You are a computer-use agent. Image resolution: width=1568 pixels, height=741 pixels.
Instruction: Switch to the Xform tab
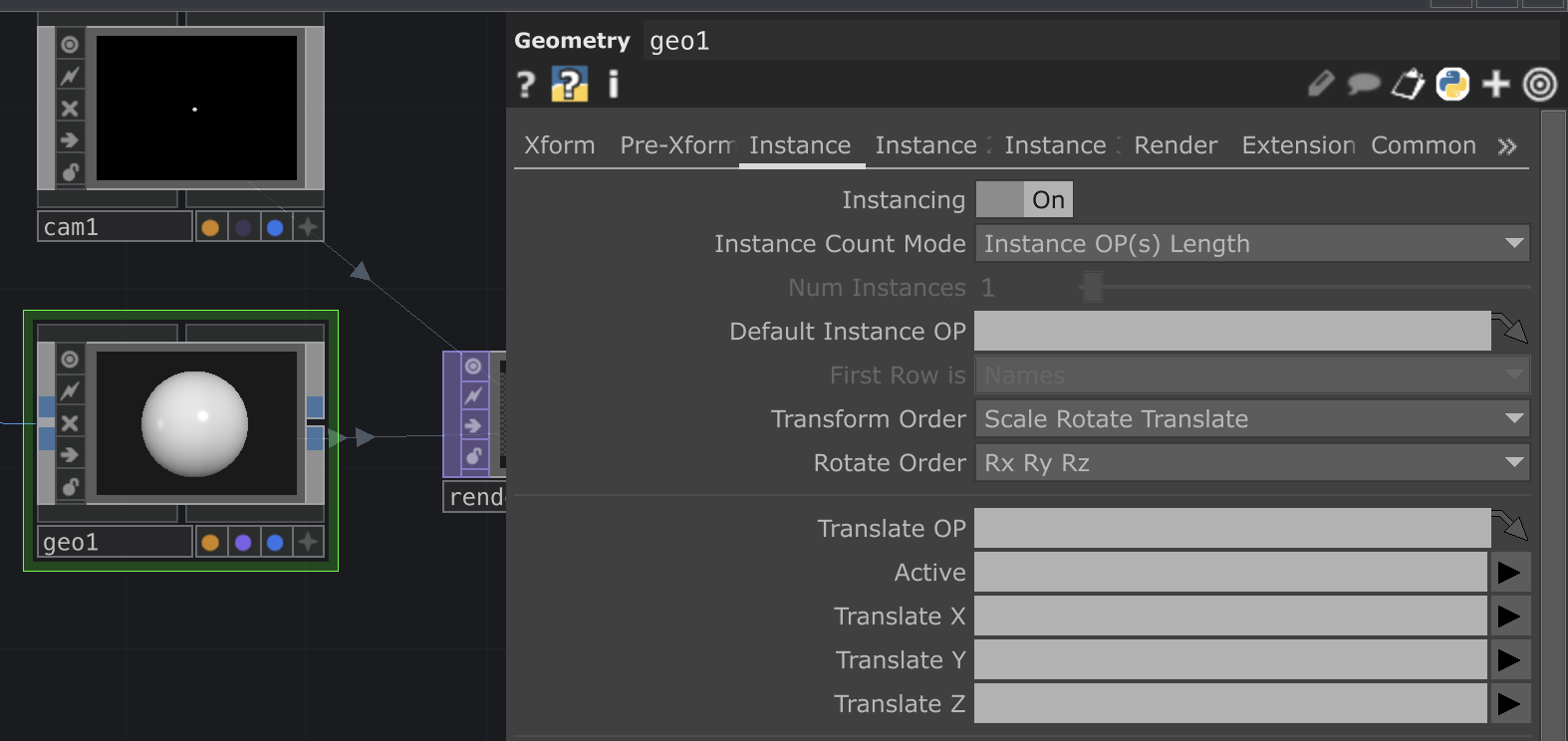click(x=560, y=145)
